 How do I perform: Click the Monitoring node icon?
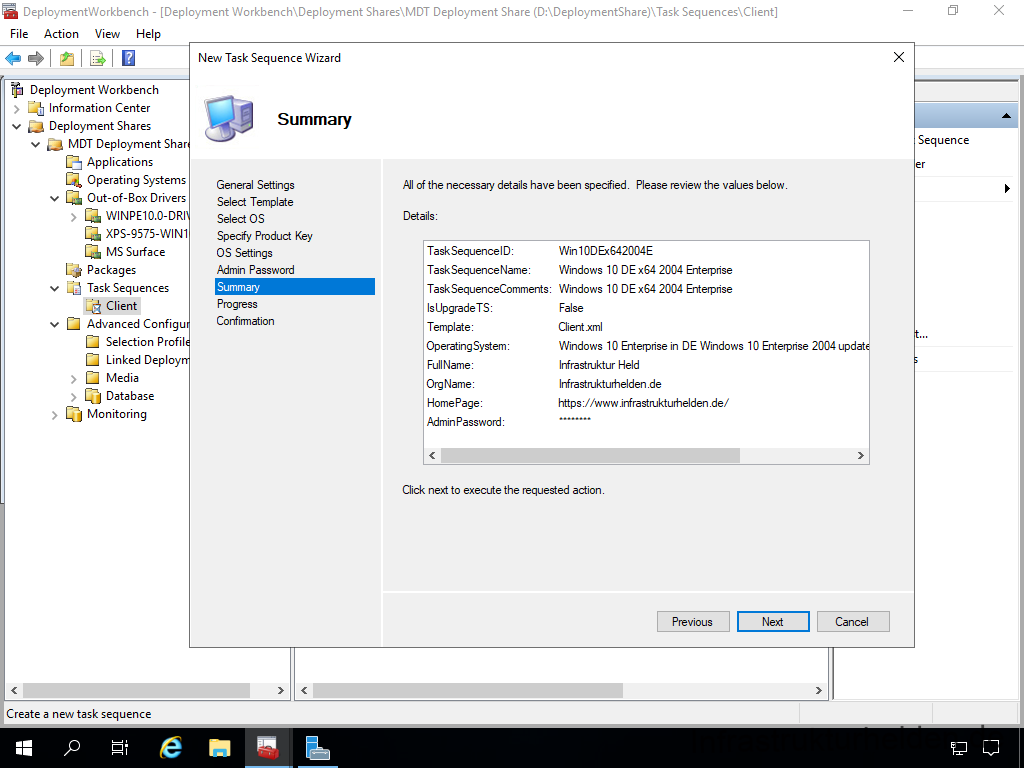coord(74,414)
